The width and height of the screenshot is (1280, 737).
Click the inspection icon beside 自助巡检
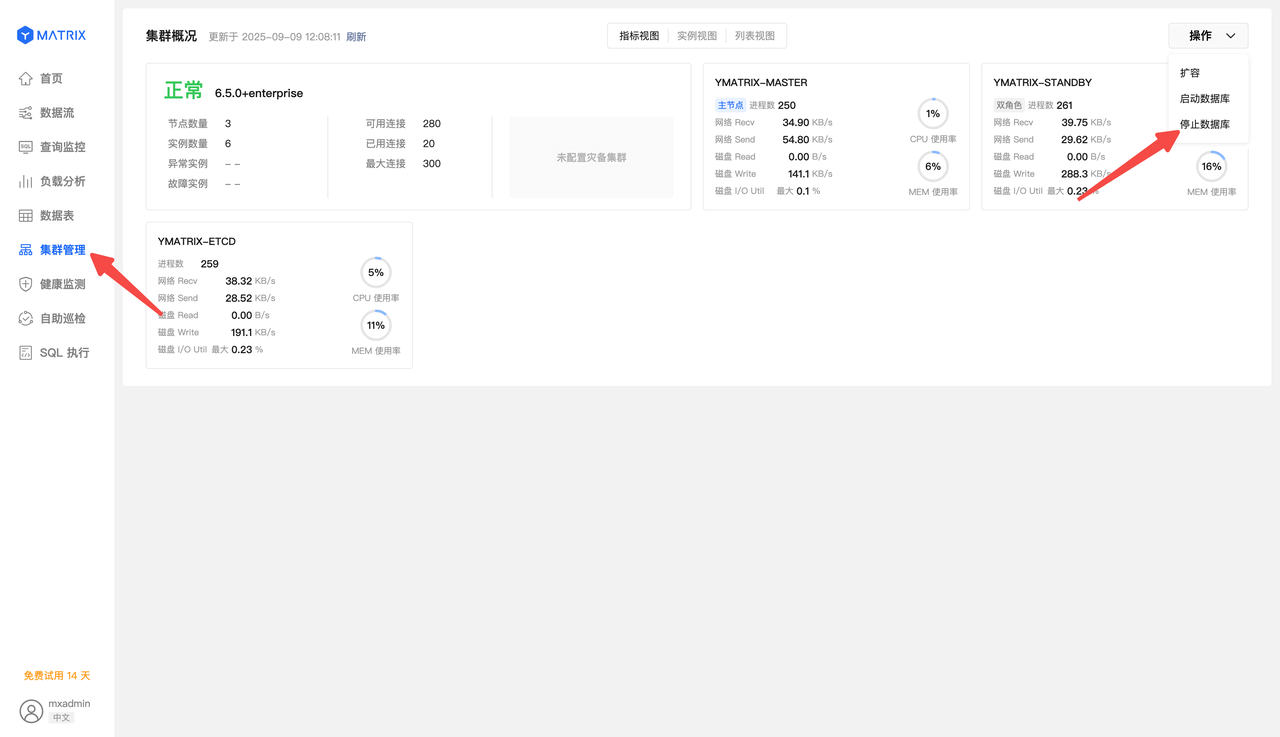coord(26,318)
